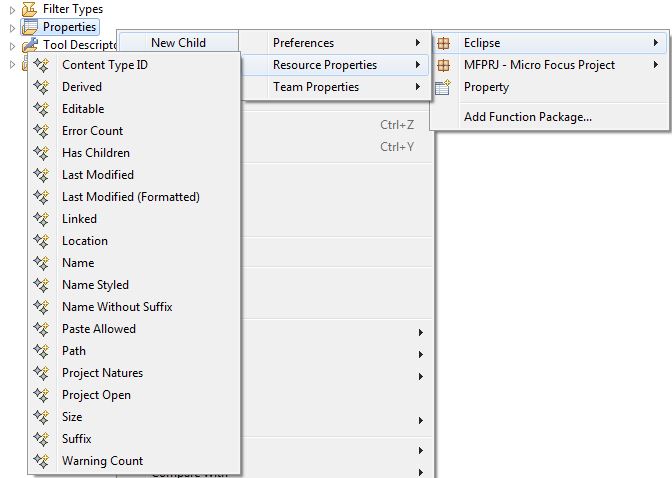This screenshot has width=672, height=478.
Task: Expand the Properties tree node arrow
Action: 12,27
